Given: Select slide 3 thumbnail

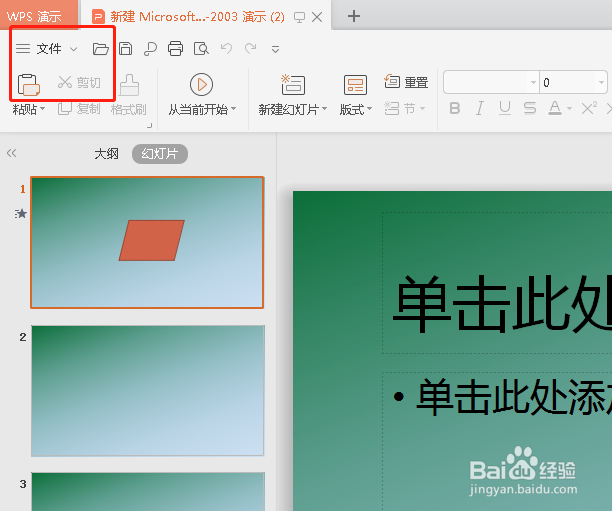Looking at the screenshot, I should pyautogui.click(x=148, y=491).
